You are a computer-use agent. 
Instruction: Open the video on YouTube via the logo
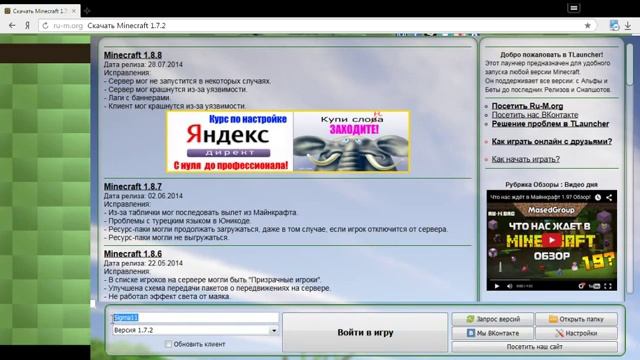[595, 286]
